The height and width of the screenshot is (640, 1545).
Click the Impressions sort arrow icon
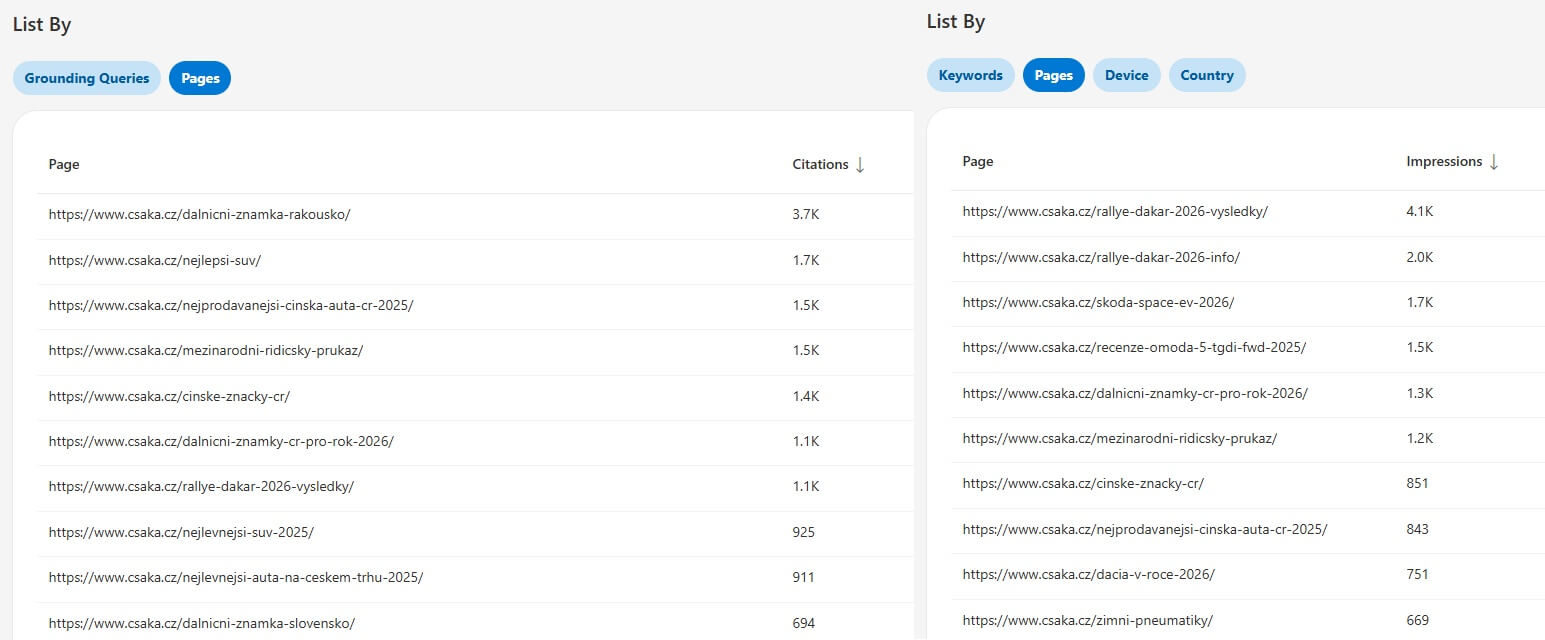(x=1494, y=162)
